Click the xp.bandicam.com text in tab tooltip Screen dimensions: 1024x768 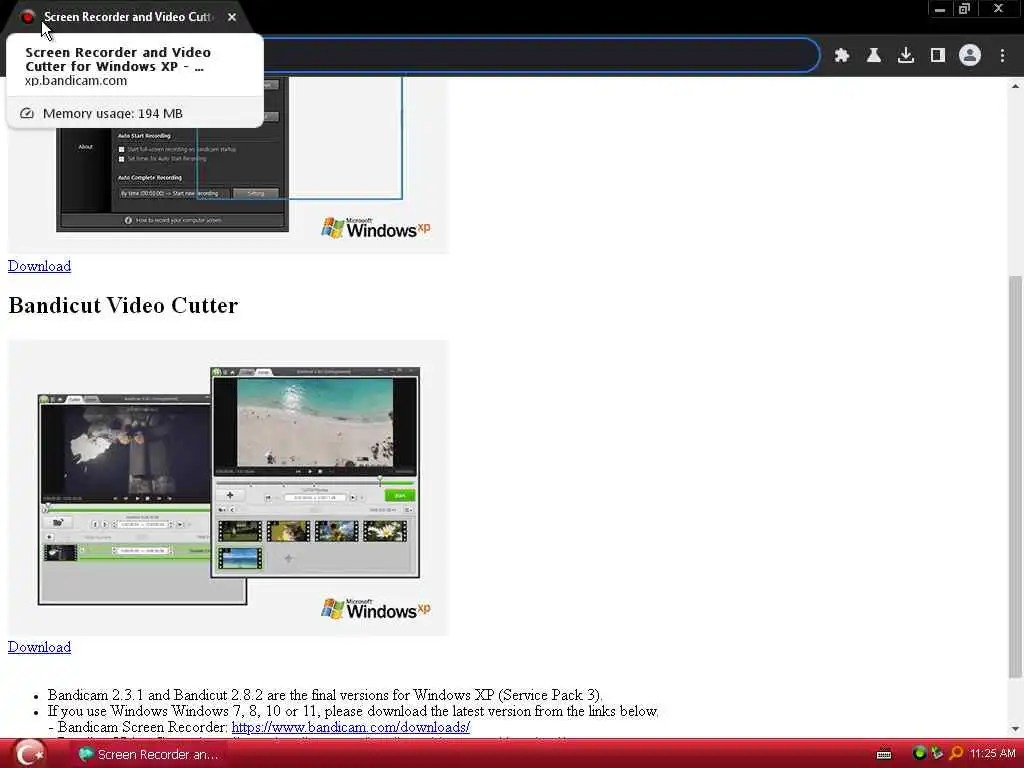click(x=76, y=81)
